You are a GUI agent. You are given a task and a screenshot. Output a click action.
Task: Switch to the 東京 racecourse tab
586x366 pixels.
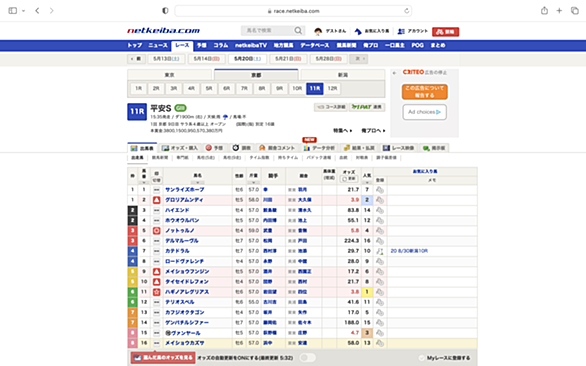coord(170,75)
